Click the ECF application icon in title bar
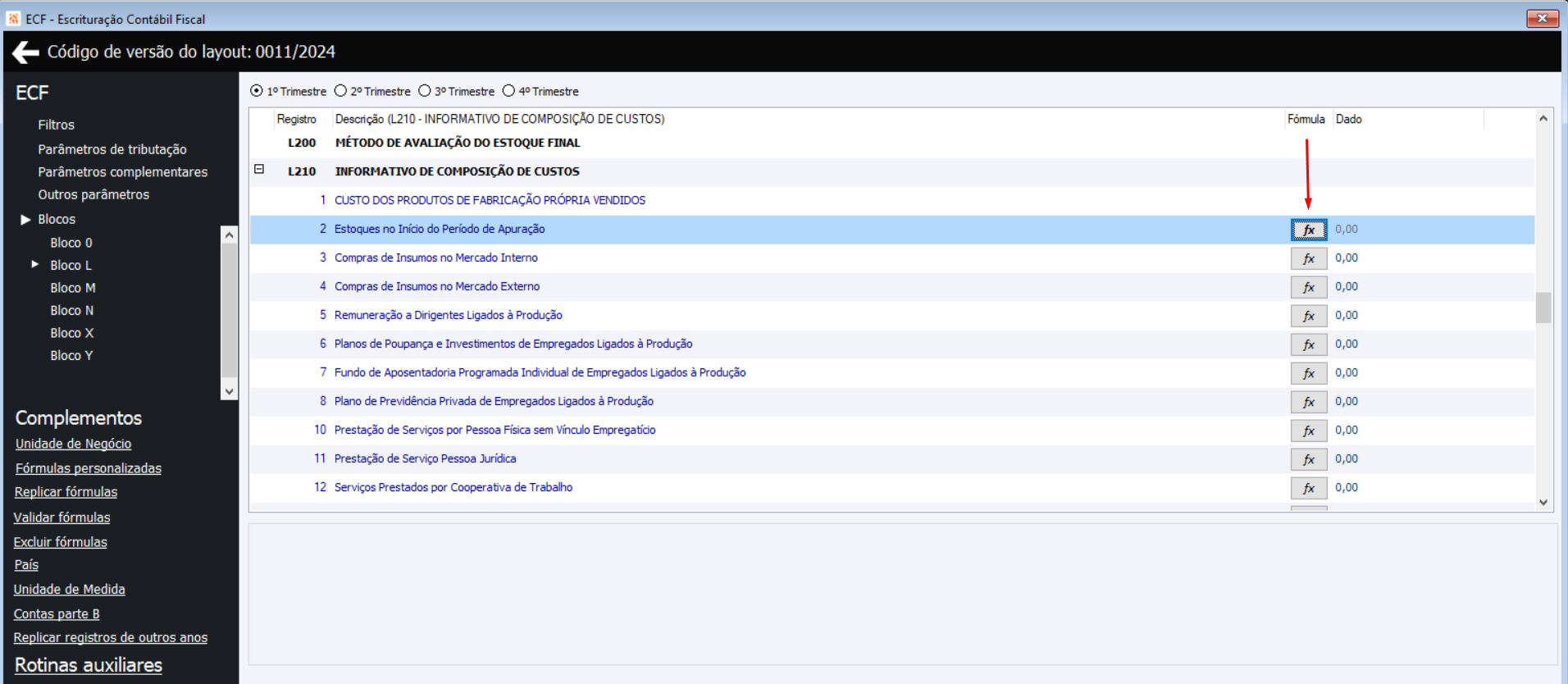Viewport: 1568px width, 684px height. tap(13, 18)
